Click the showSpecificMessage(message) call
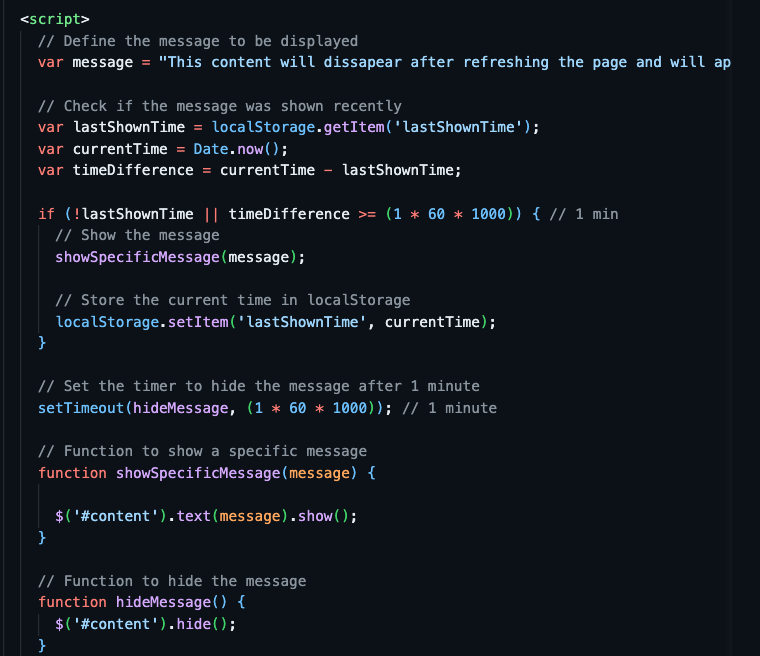This screenshot has height=656, width=760. (180, 257)
